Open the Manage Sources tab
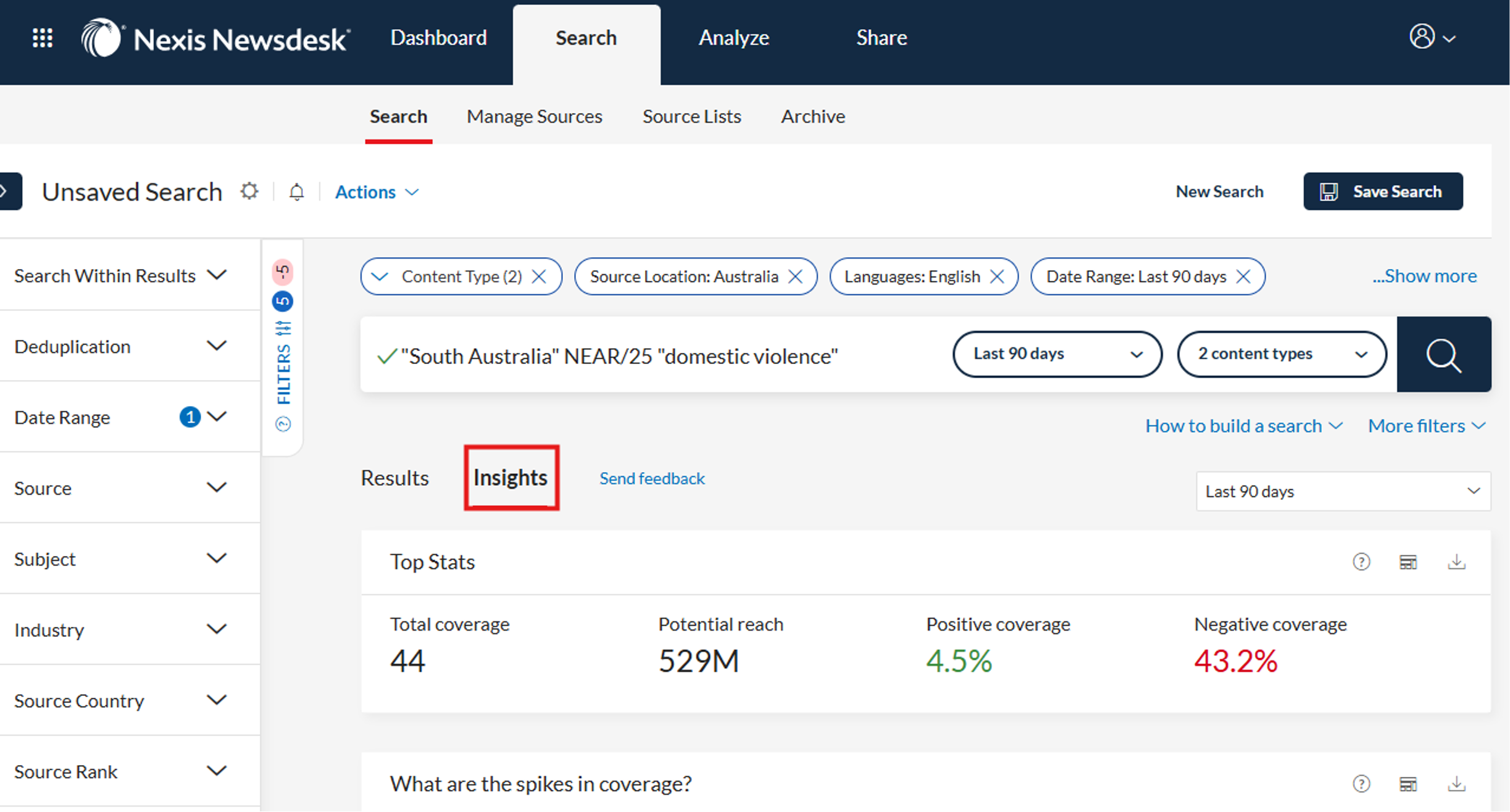 click(x=534, y=116)
